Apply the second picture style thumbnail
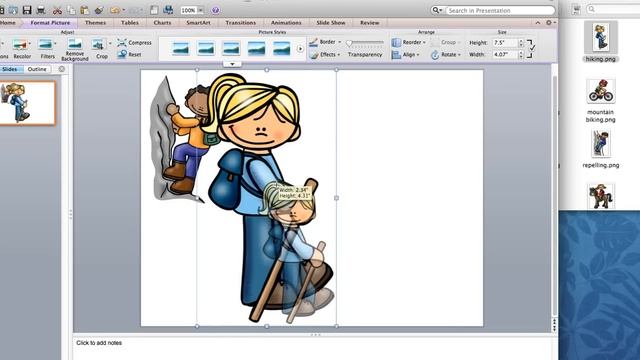The image size is (640, 360). coord(206,49)
